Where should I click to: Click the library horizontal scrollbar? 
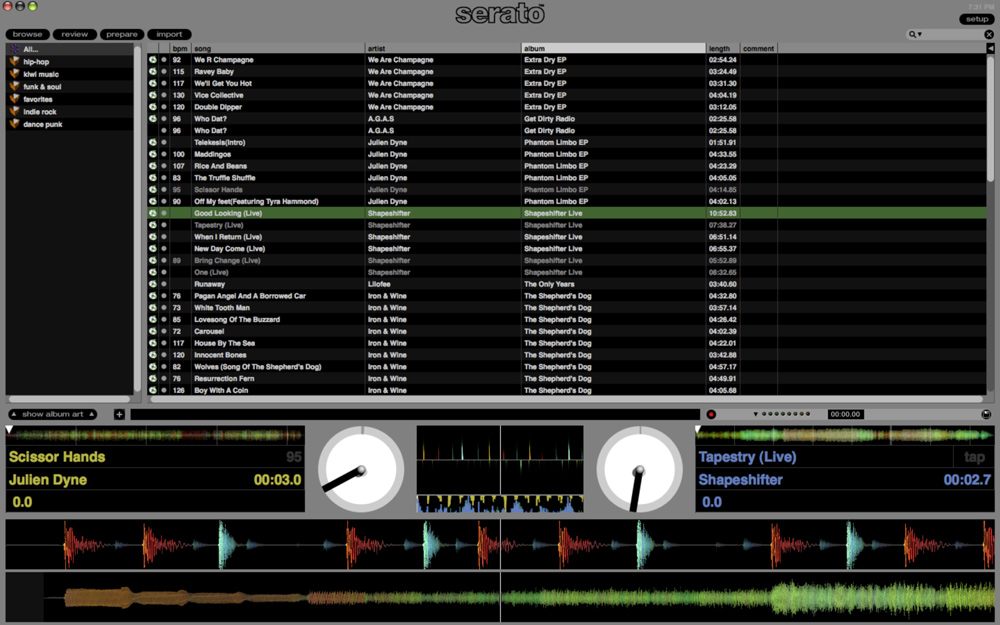pyautogui.click(x=566, y=399)
